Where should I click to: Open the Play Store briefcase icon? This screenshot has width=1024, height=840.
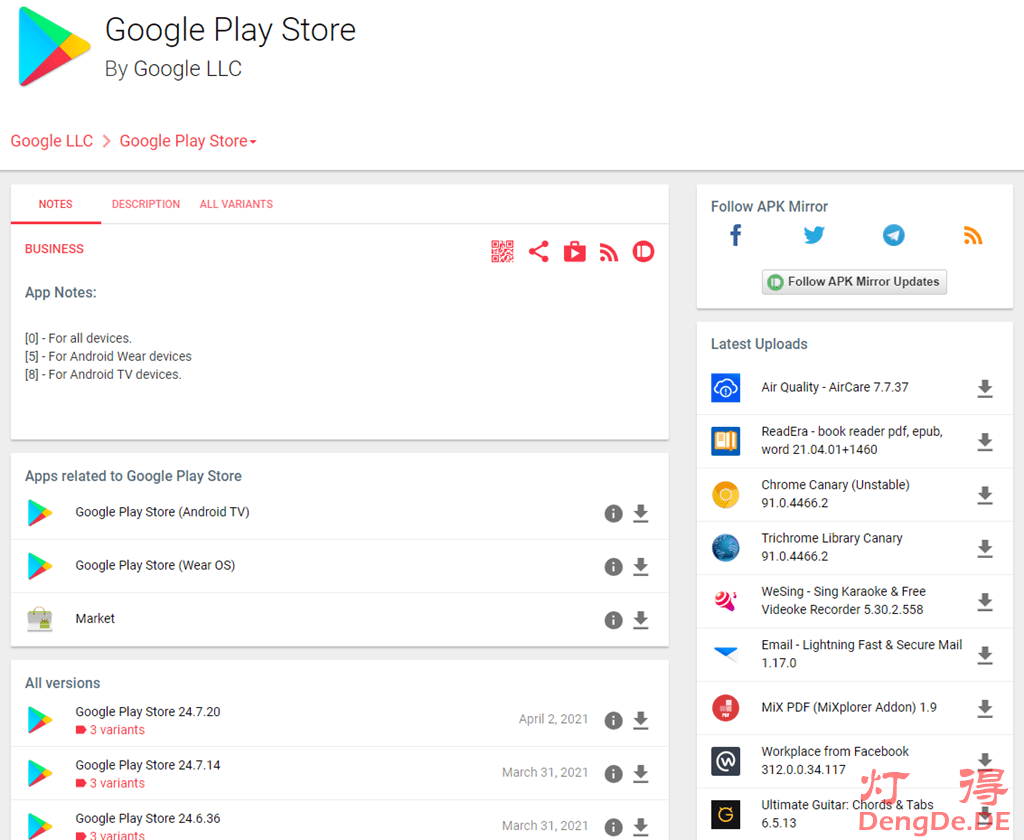click(x=574, y=251)
